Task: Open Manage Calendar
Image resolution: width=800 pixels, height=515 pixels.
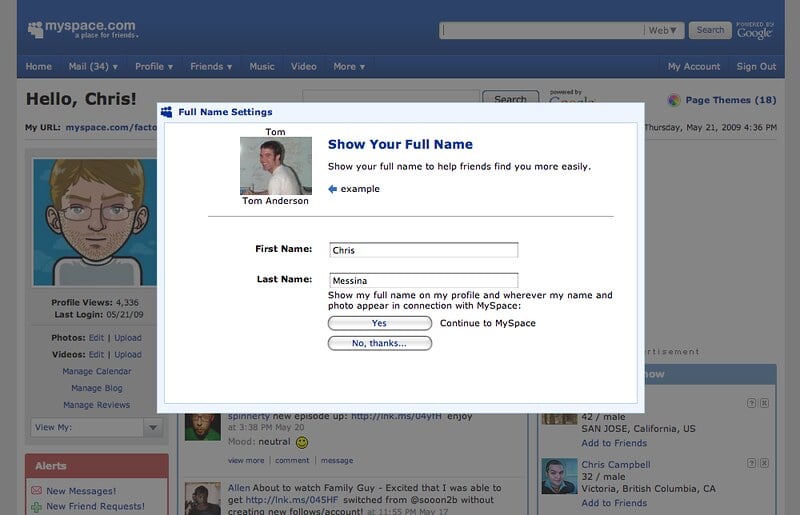Action: (x=96, y=372)
